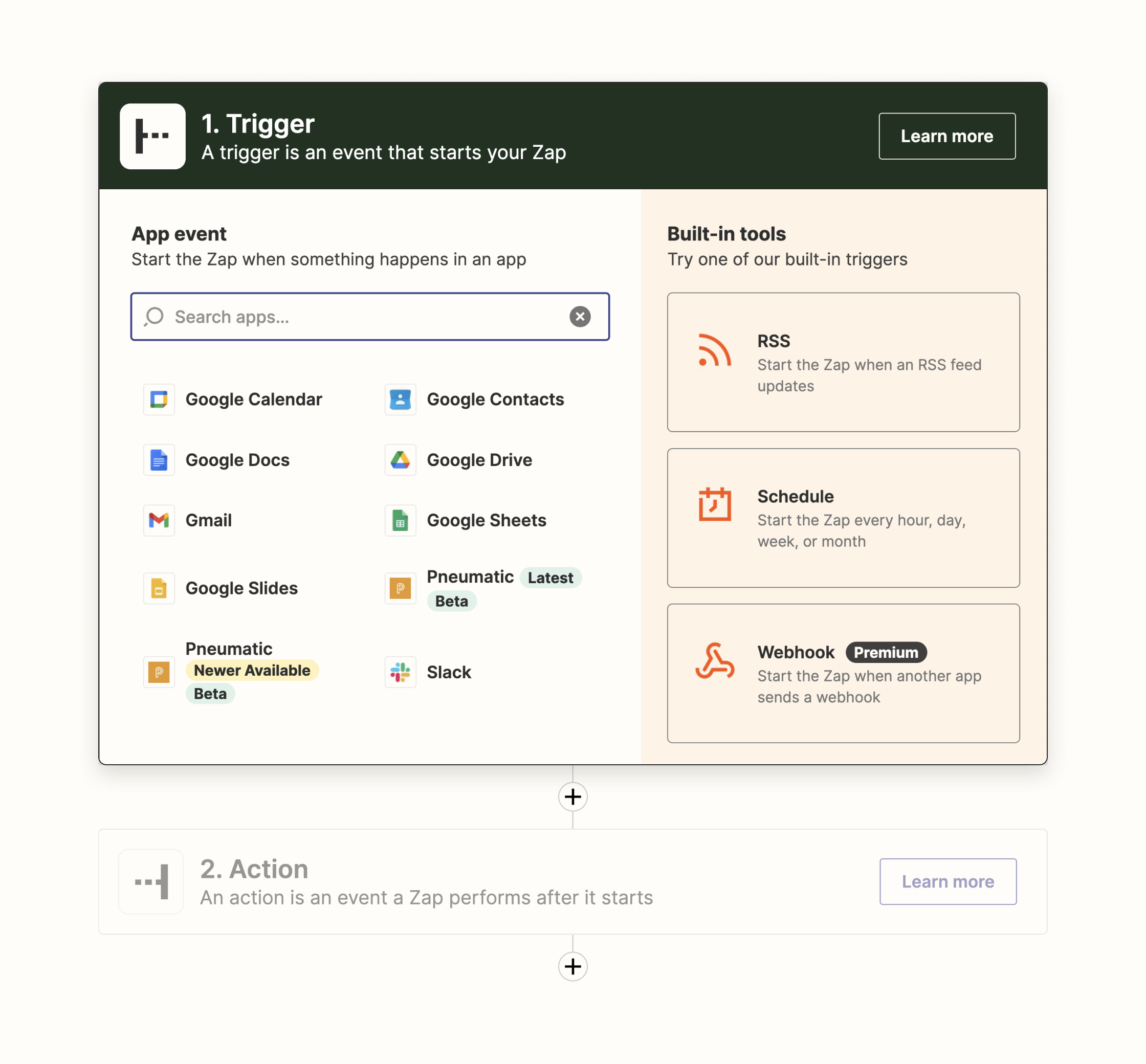The height and width of the screenshot is (1064, 1146).
Task: Open Learn more in Action card
Action: 948,881
